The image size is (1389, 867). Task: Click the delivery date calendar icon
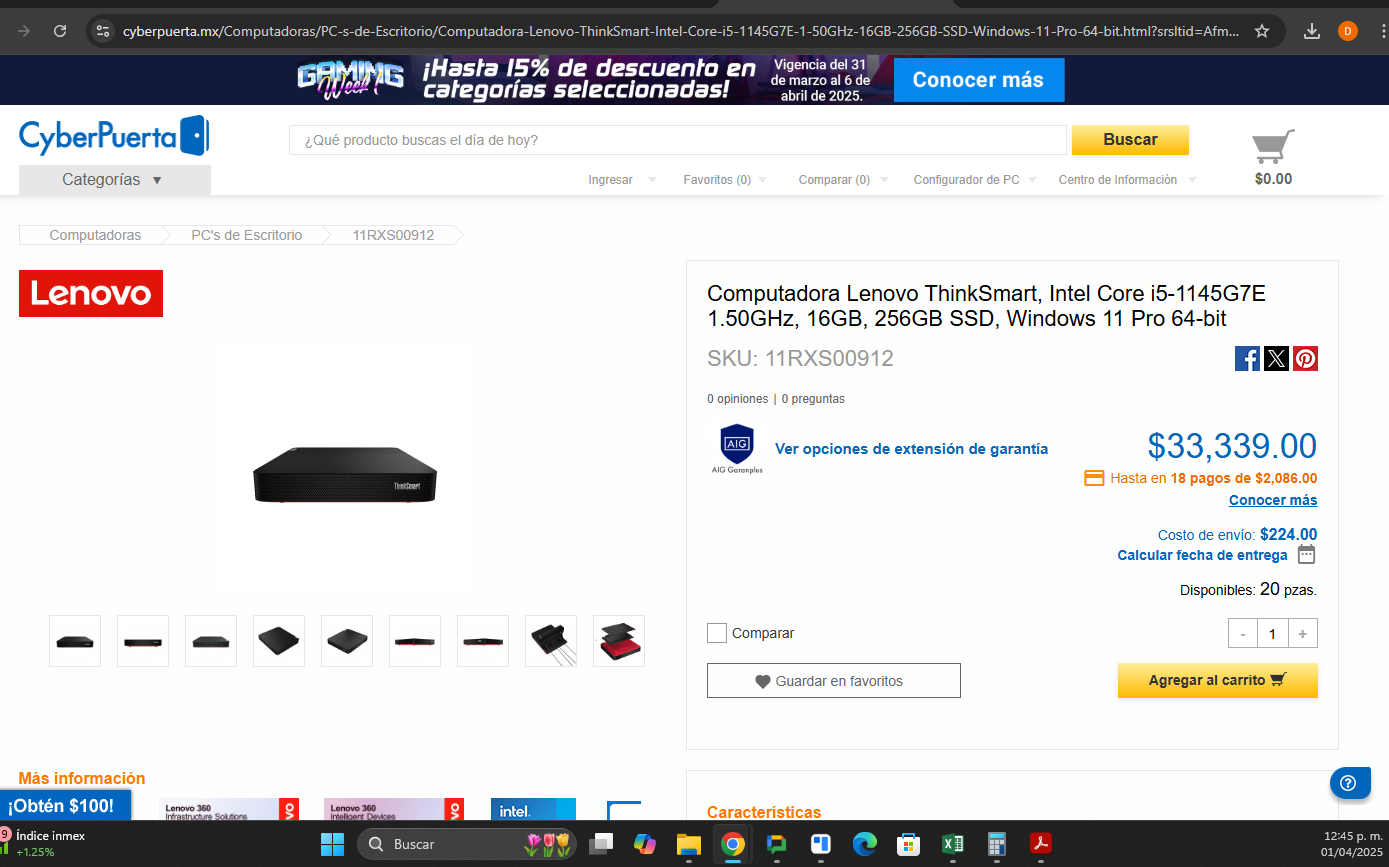[1306, 554]
